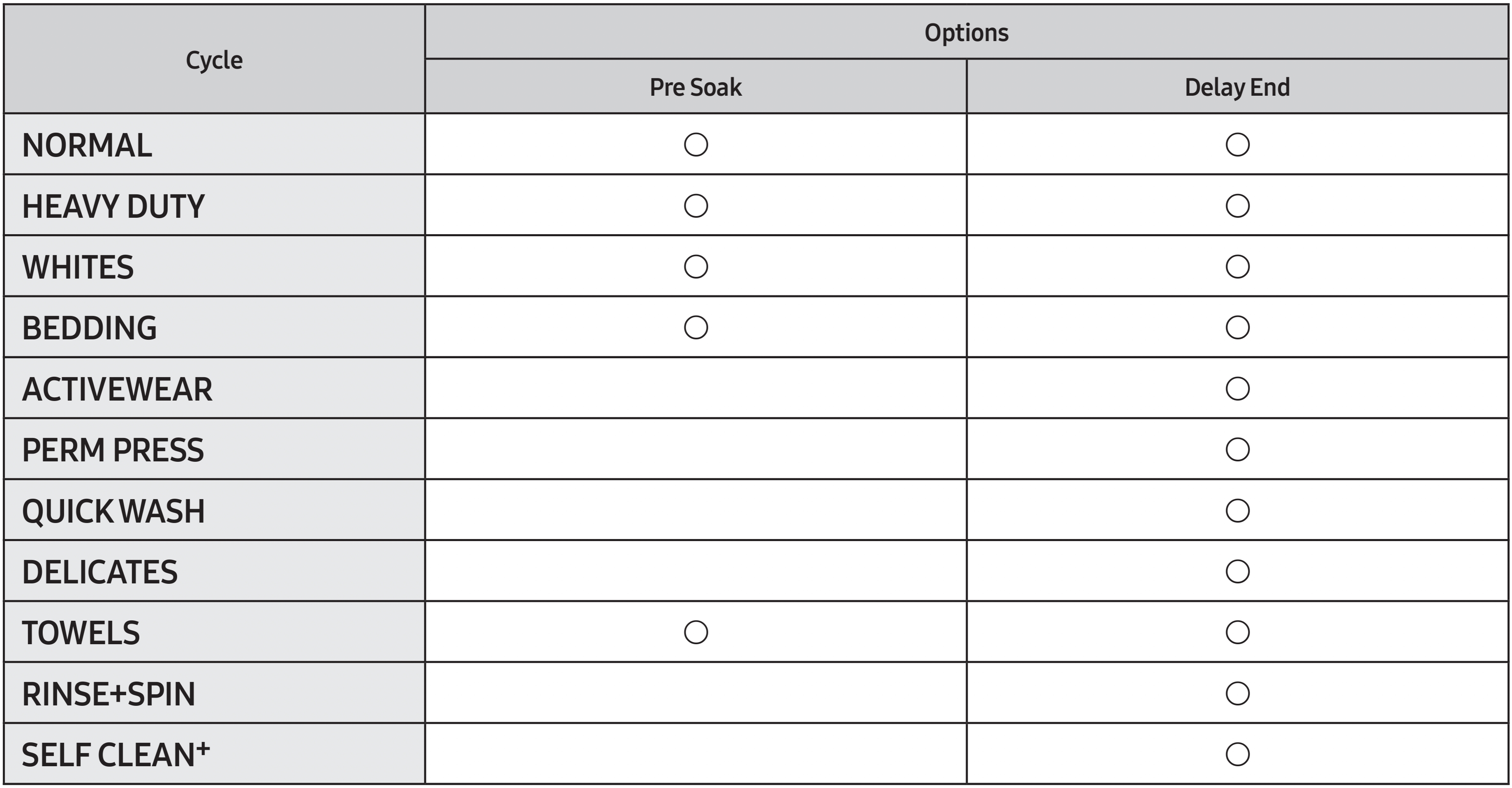This screenshot has height=788, width=1512.
Task: Click Delay End circle in HEAVY DUTY row
Action: [1237, 206]
